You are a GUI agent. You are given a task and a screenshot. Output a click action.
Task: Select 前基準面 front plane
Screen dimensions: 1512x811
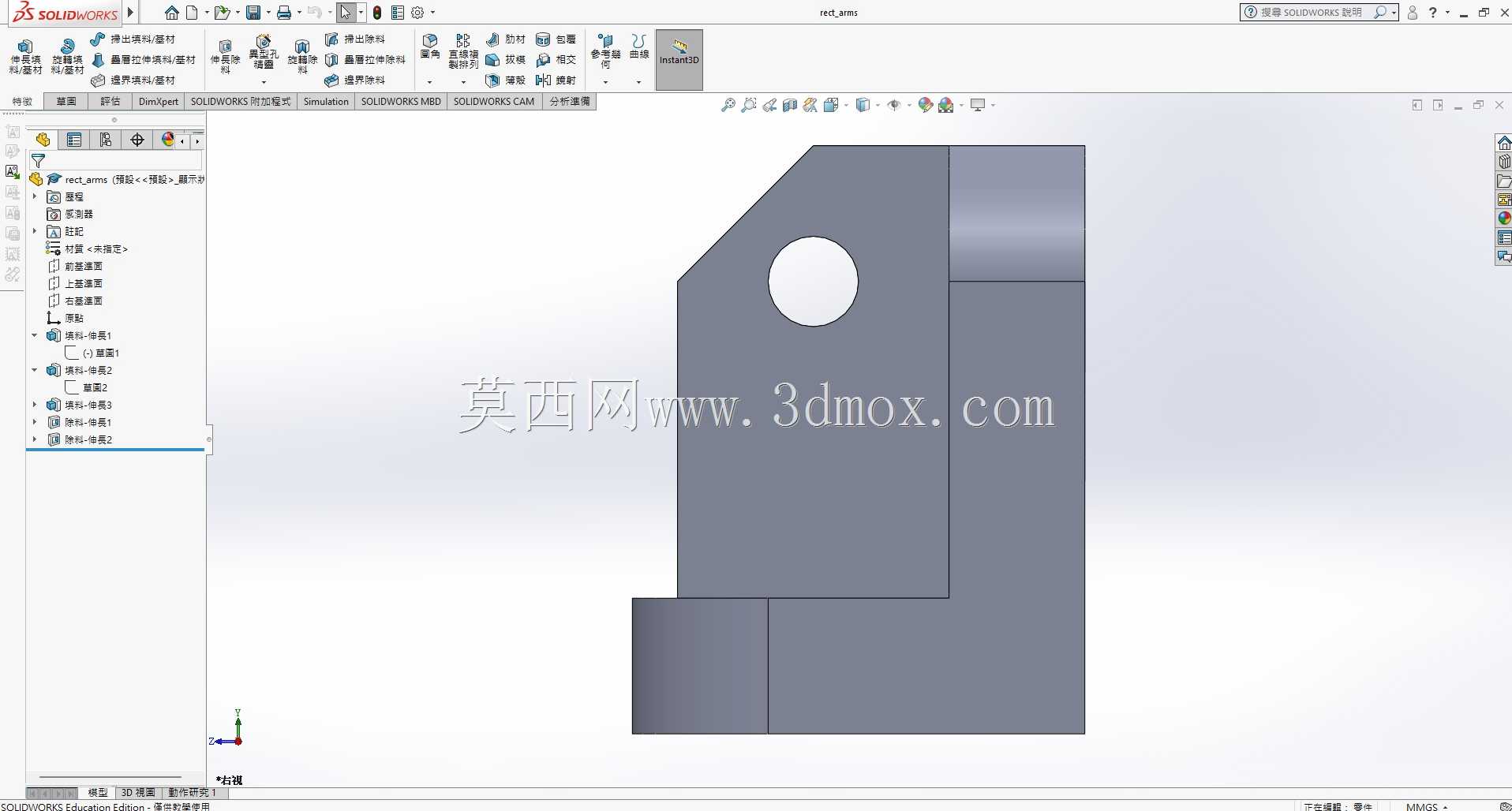coord(76,266)
